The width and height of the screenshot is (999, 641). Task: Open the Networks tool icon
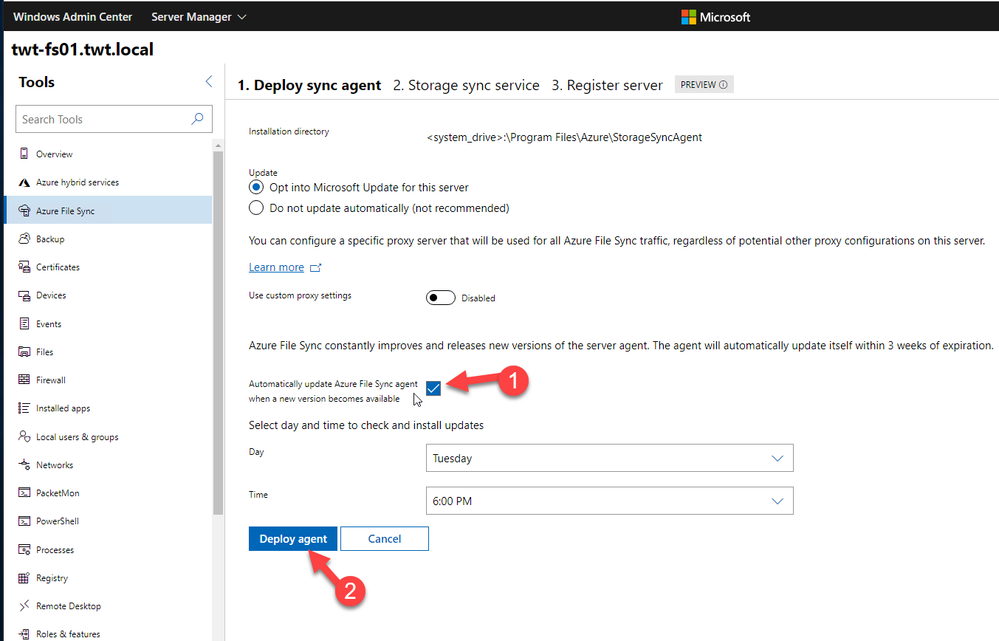click(x=24, y=464)
